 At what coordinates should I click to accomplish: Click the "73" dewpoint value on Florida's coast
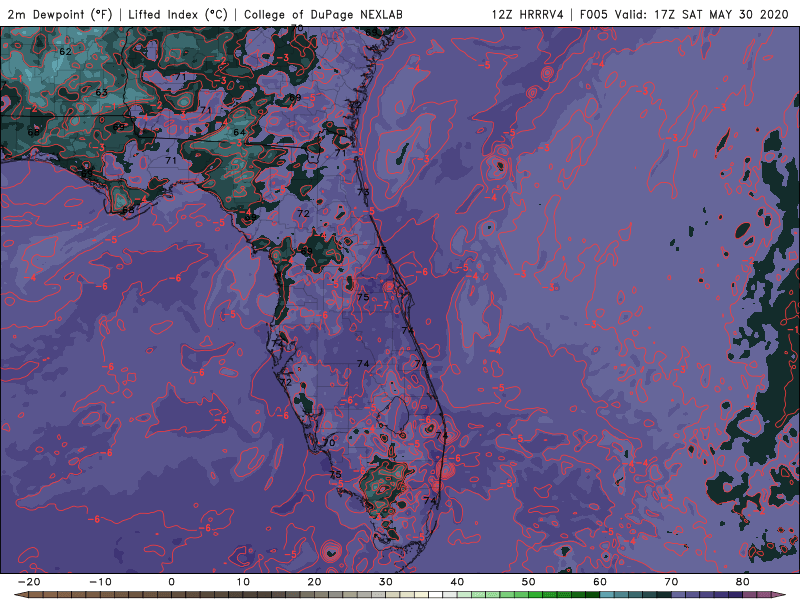coord(363,192)
